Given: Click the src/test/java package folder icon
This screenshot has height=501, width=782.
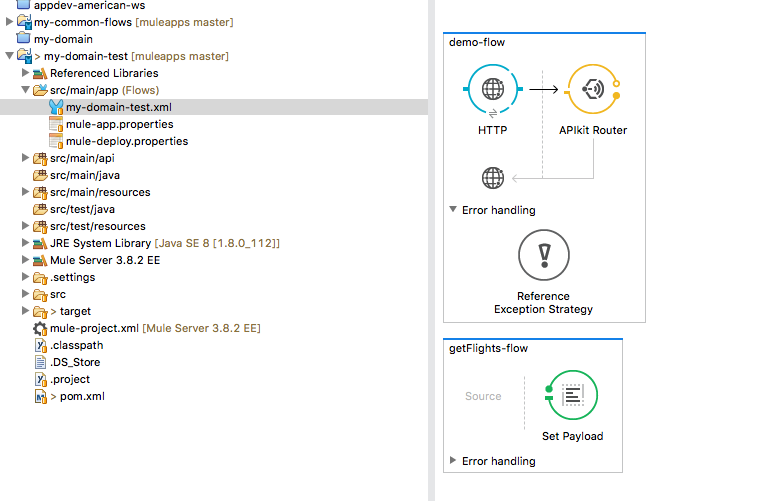Looking at the screenshot, I should coord(40,209).
